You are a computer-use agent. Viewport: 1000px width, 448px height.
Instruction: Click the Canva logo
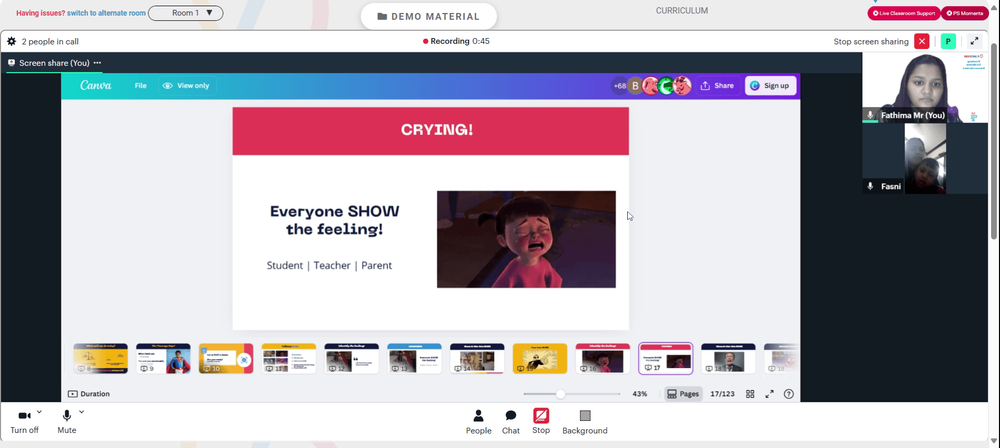(x=96, y=86)
